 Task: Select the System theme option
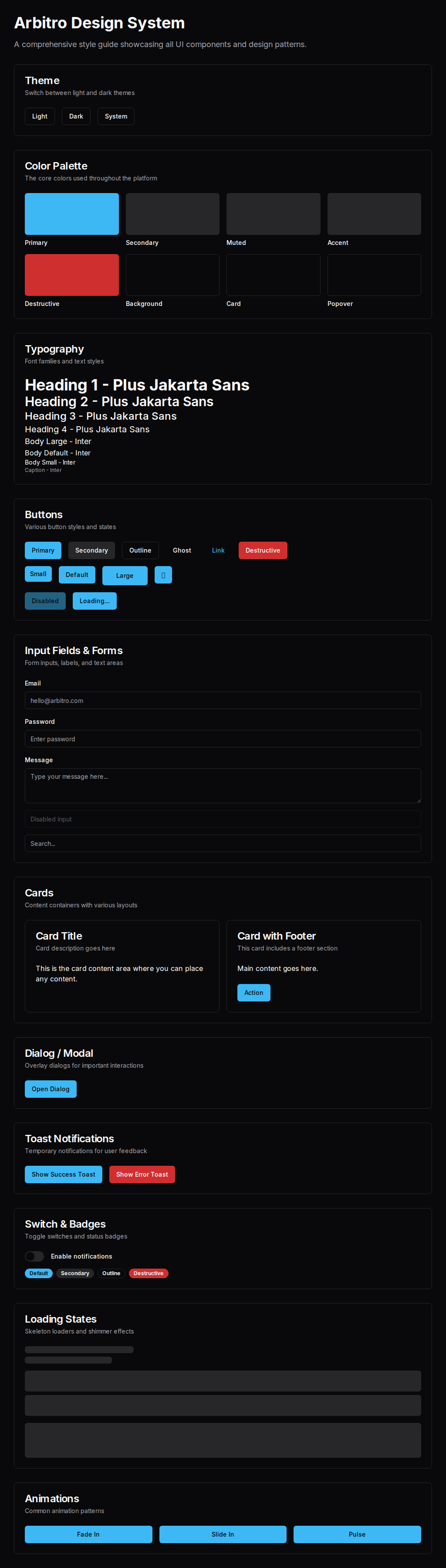pyautogui.click(x=115, y=116)
